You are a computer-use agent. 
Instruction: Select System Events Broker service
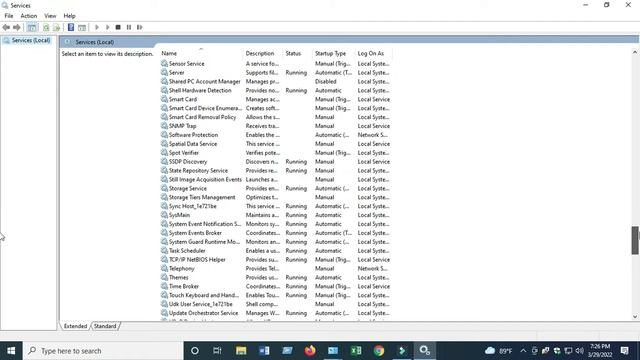(x=276, y=233)
